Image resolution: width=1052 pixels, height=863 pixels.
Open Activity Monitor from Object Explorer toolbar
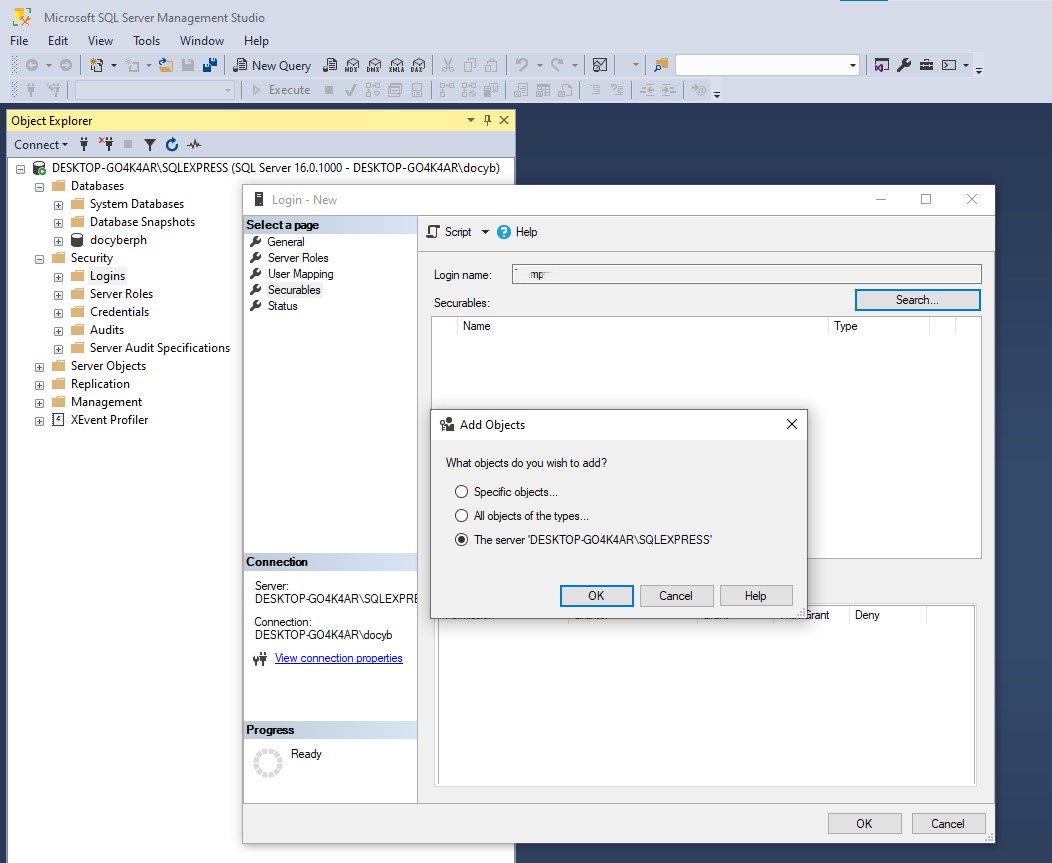point(194,144)
